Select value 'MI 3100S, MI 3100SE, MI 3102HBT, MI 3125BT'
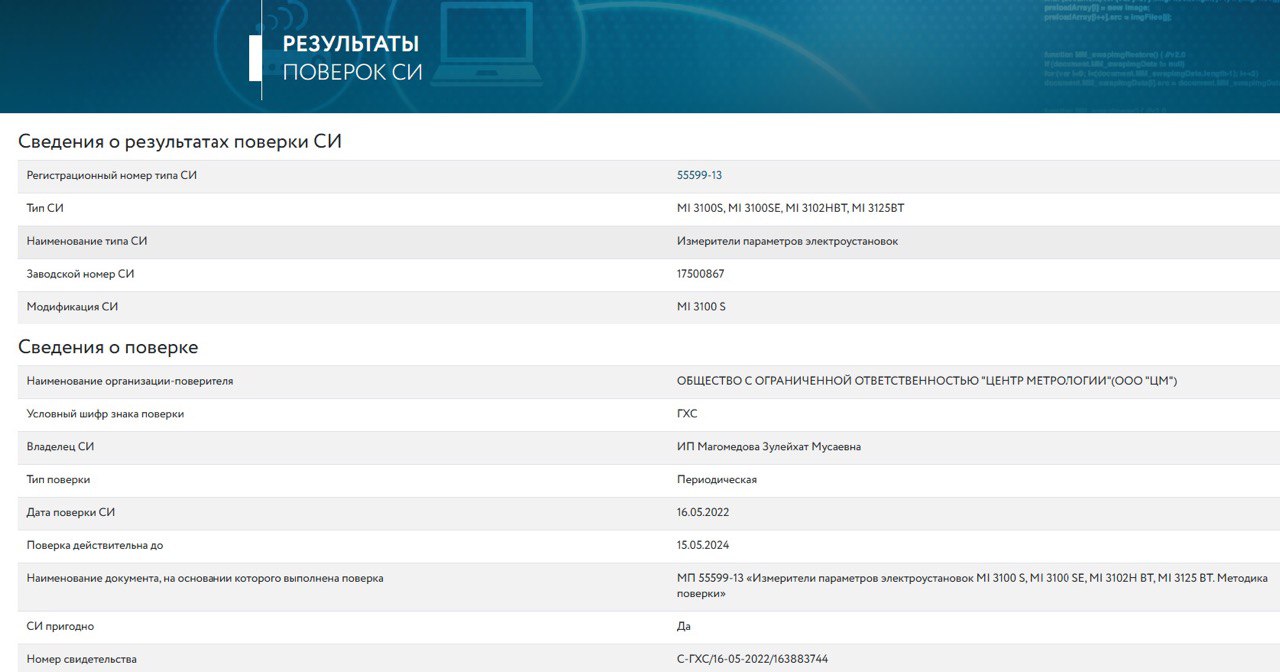 pyautogui.click(x=790, y=208)
